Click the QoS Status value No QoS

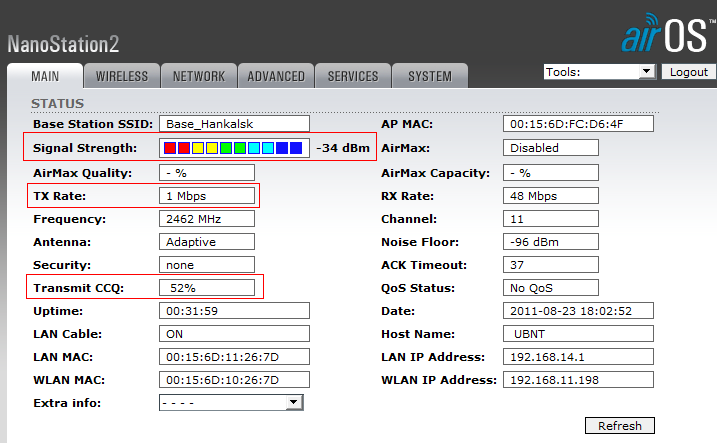551,288
